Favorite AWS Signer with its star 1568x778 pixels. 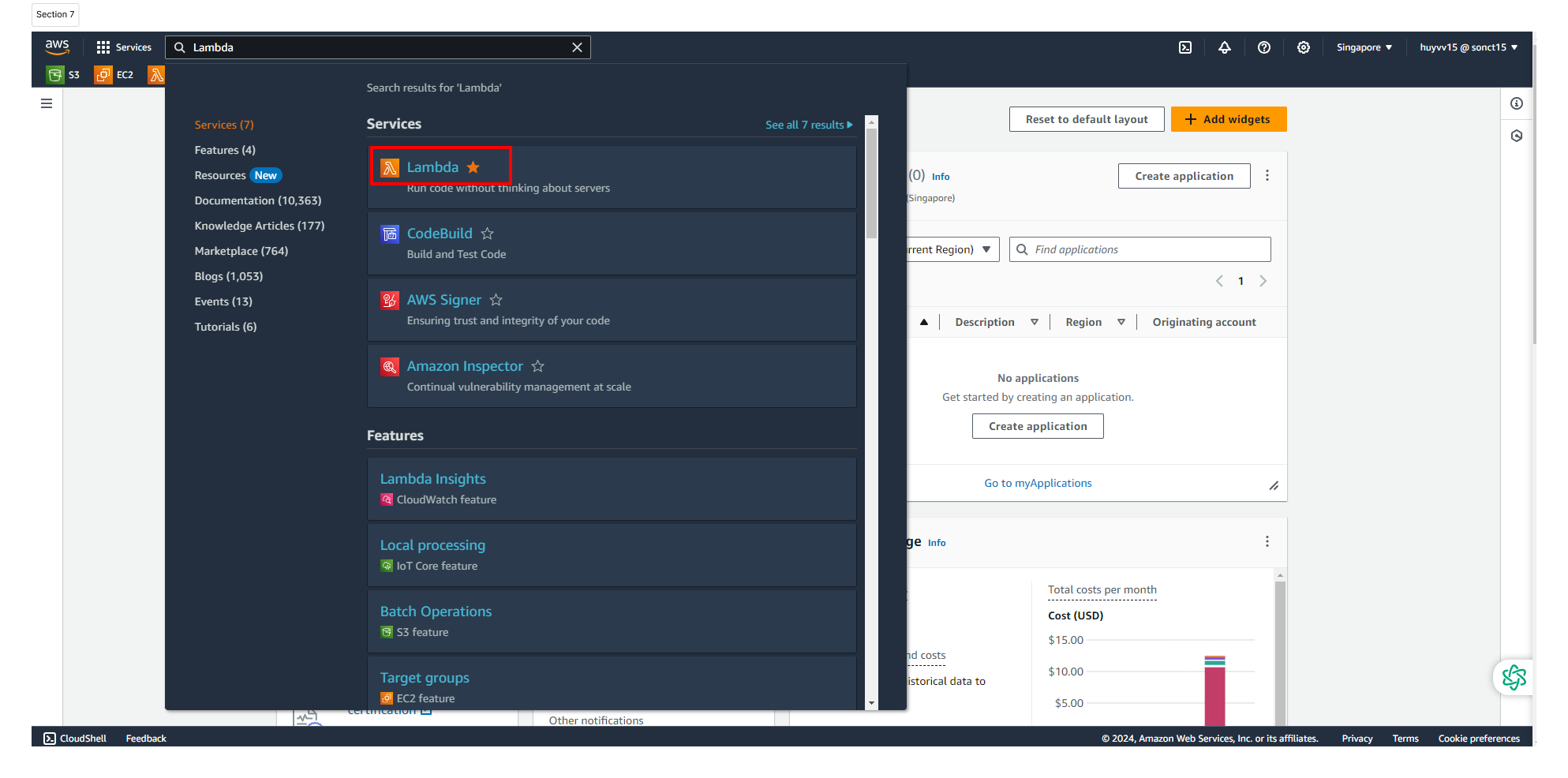496,300
